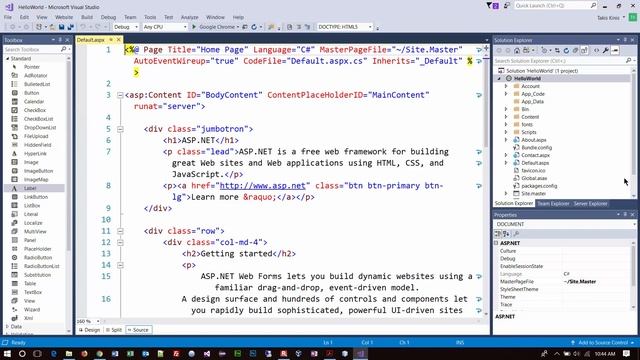Click the View Code icon in Solution Explorer
Viewport: 640px width, 360px height.
(596, 51)
